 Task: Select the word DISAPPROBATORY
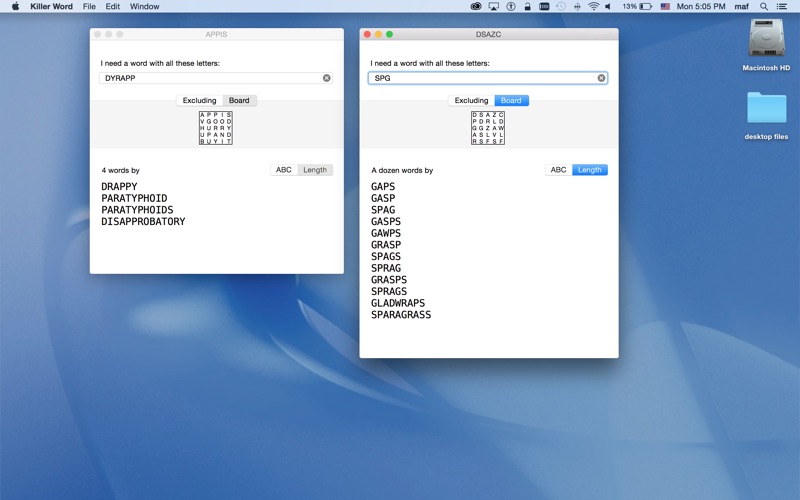pyautogui.click(x=143, y=222)
